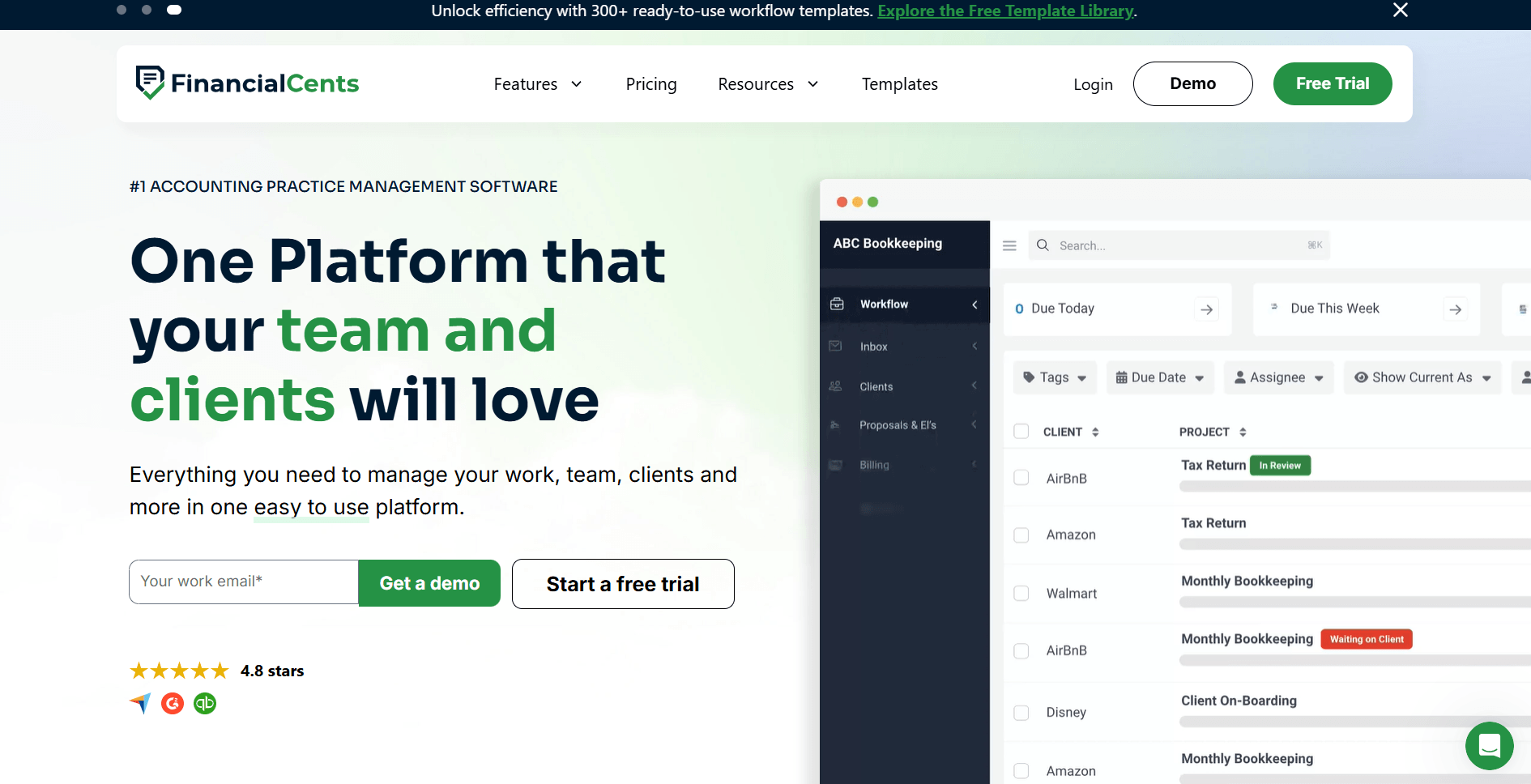Image resolution: width=1531 pixels, height=784 pixels.
Task: Click the dashboard Search field
Action: point(1179,245)
